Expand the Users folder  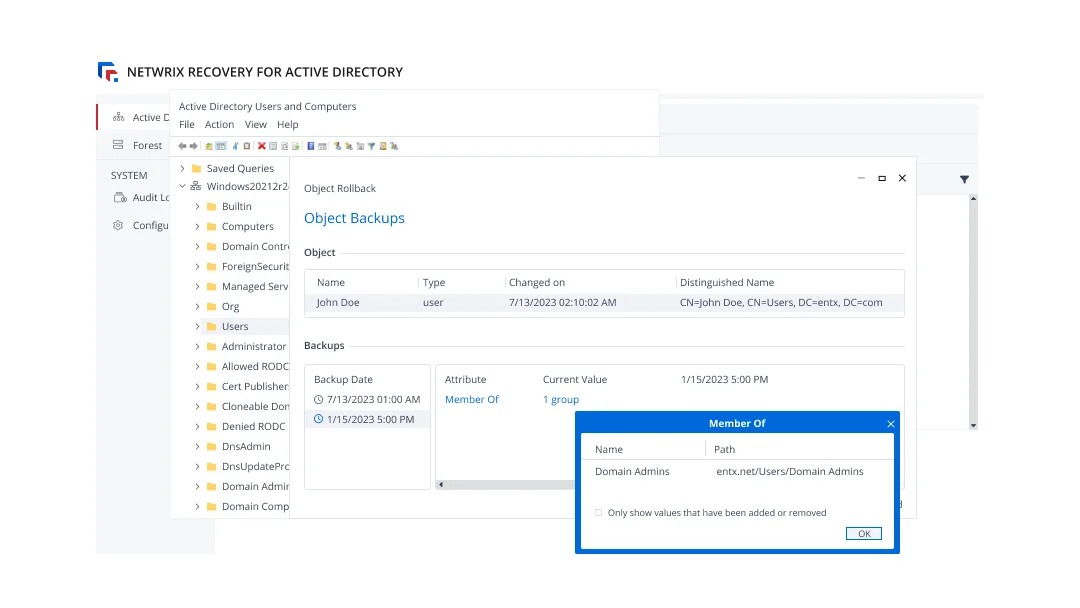198,326
